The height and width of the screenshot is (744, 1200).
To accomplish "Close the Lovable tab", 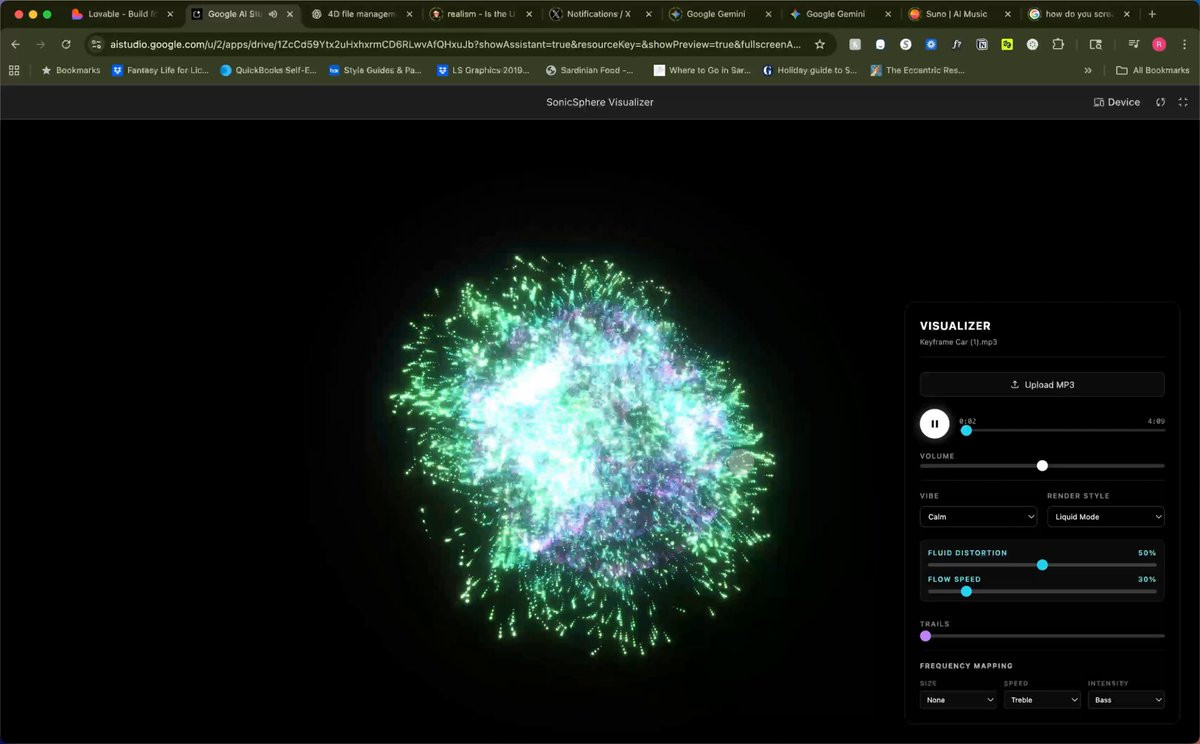I will pyautogui.click(x=170, y=14).
